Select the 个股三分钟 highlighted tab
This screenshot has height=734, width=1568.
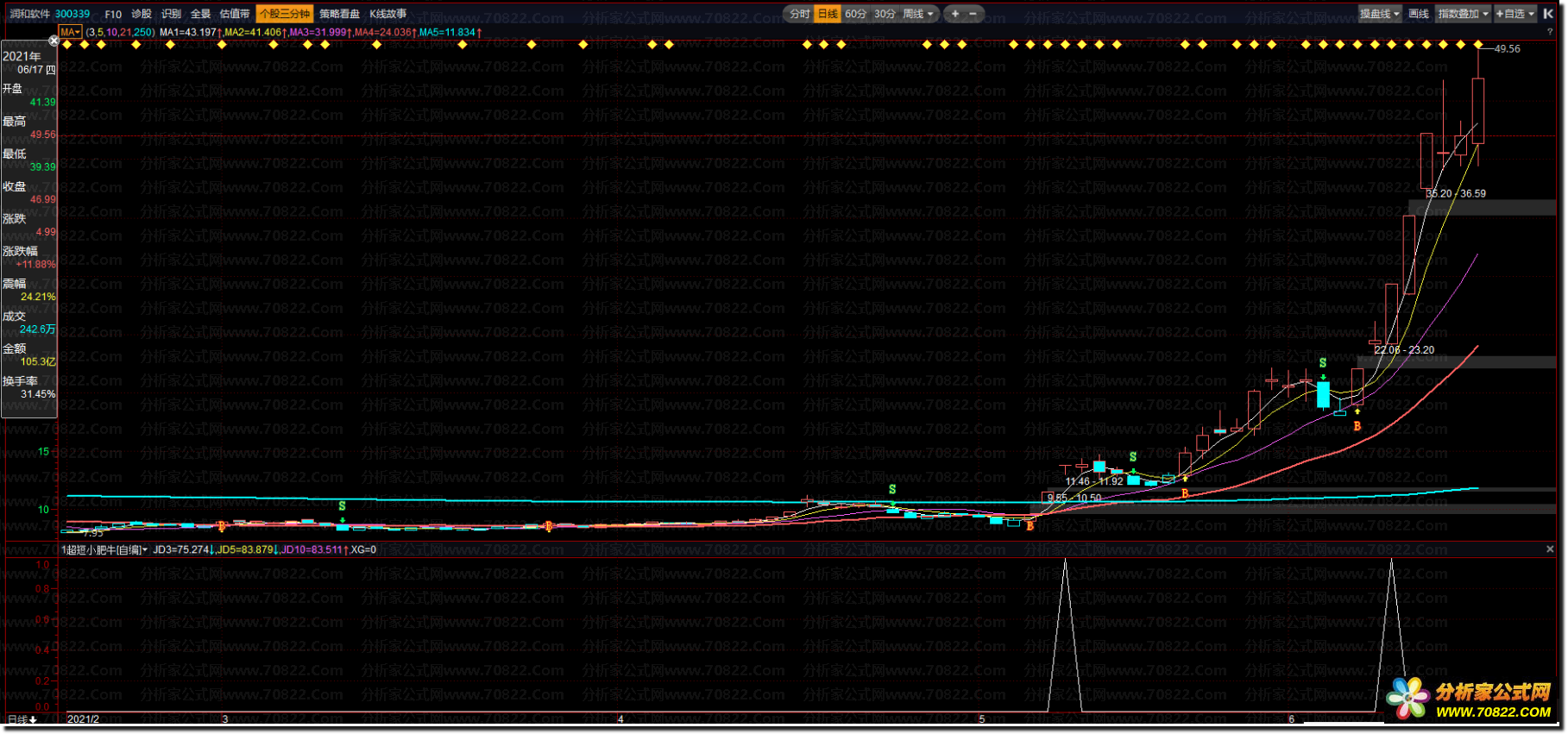click(x=284, y=14)
